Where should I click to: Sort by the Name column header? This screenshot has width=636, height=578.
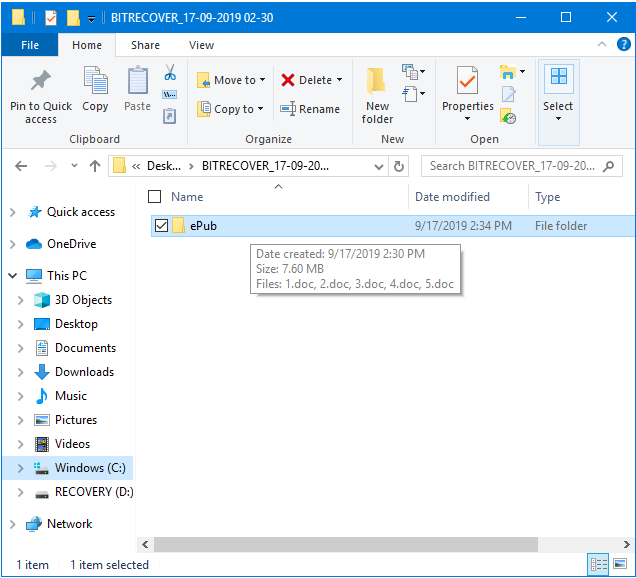[x=278, y=197]
